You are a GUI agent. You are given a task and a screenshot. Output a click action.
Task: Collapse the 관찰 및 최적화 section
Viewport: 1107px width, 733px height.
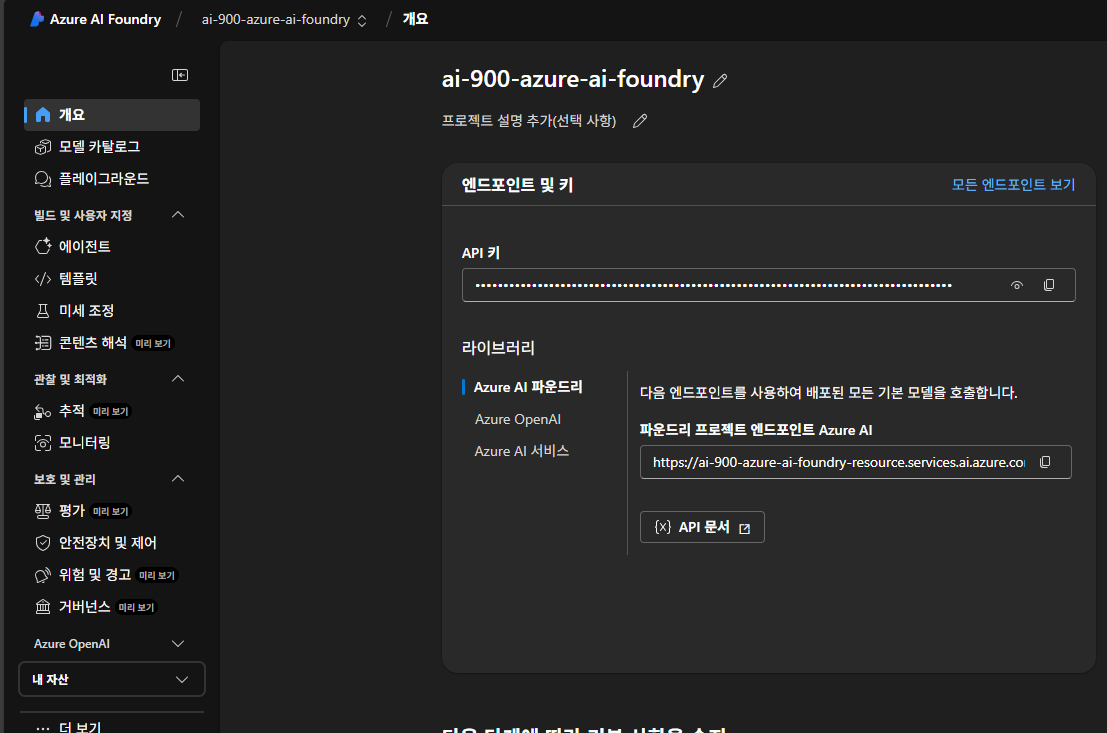[x=178, y=379]
